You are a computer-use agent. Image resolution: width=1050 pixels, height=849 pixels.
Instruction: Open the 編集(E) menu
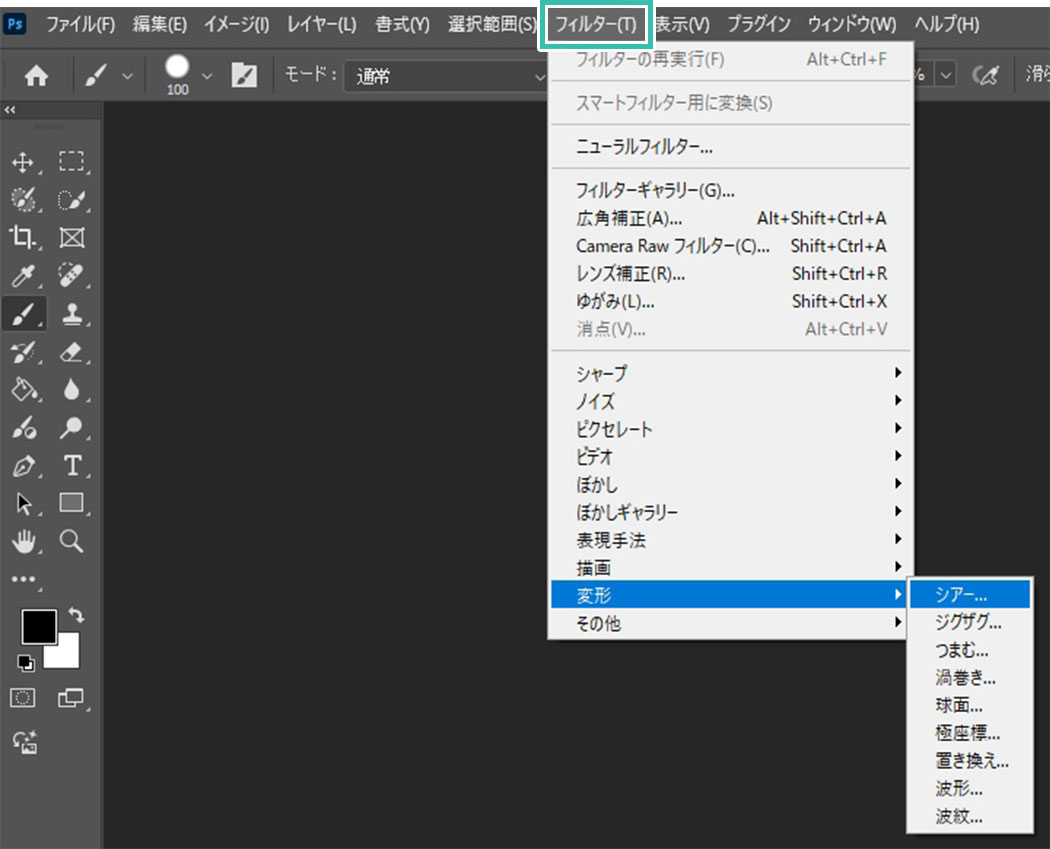tap(159, 25)
